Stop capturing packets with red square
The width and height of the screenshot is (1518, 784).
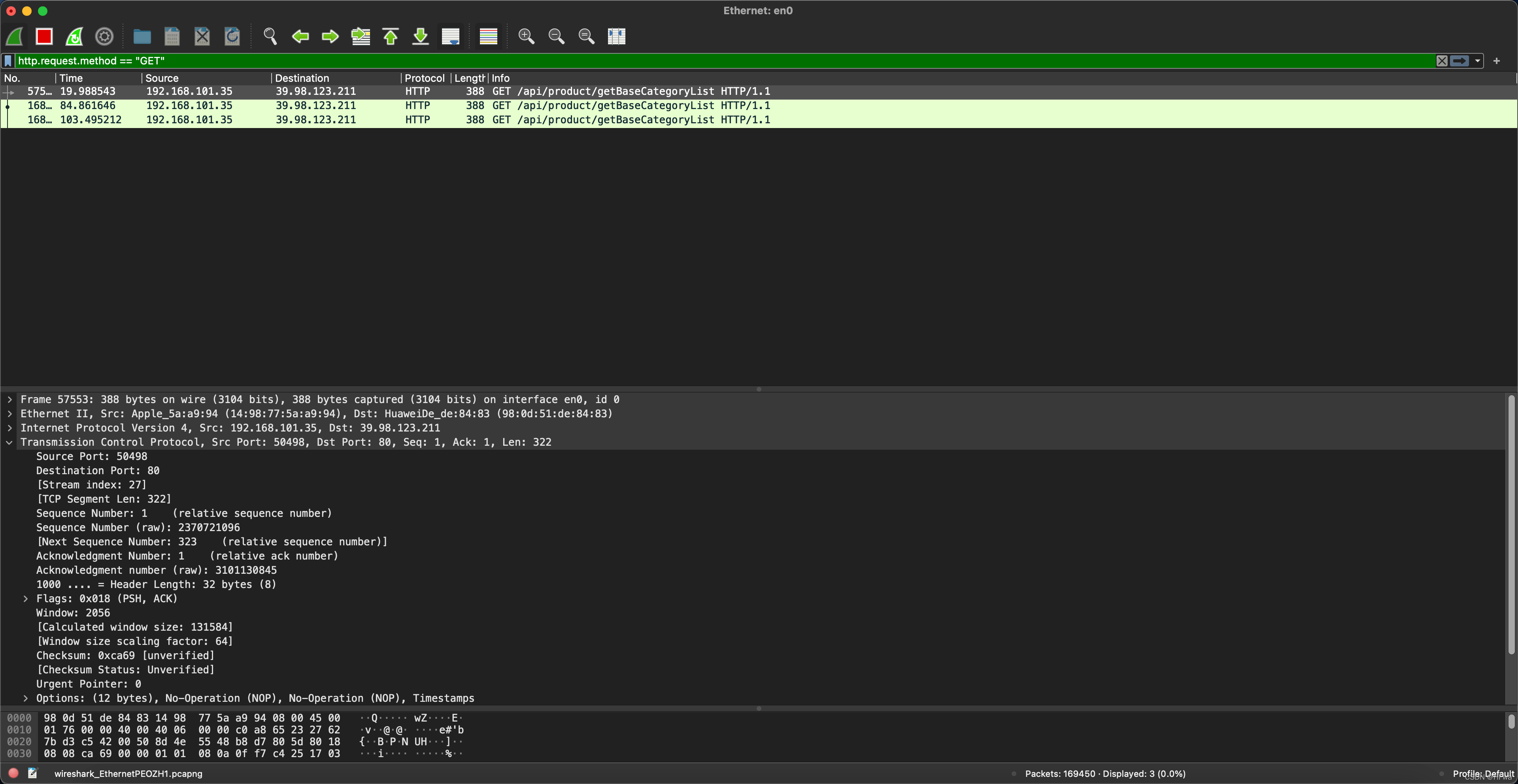pyautogui.click(x=44, y=36)
